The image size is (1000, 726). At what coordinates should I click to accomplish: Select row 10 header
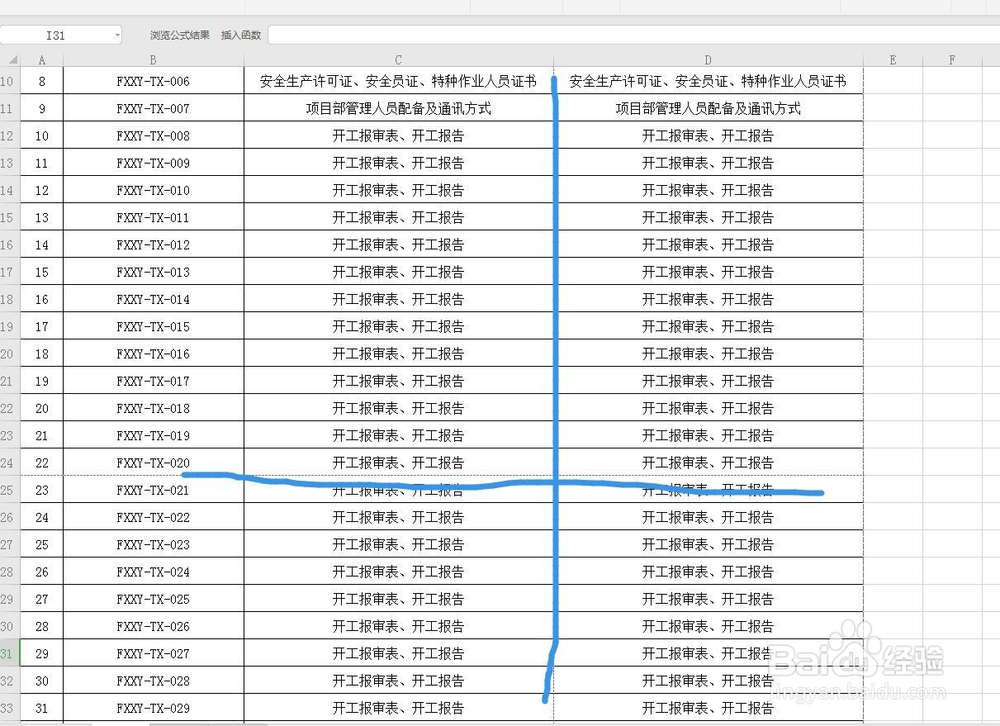pyautogui.click(x=8, y=81)
